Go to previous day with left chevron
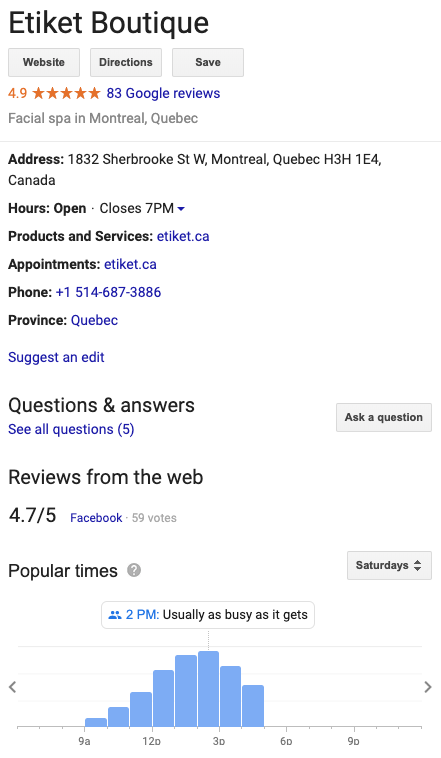441x758 pixels. point(13,686)
